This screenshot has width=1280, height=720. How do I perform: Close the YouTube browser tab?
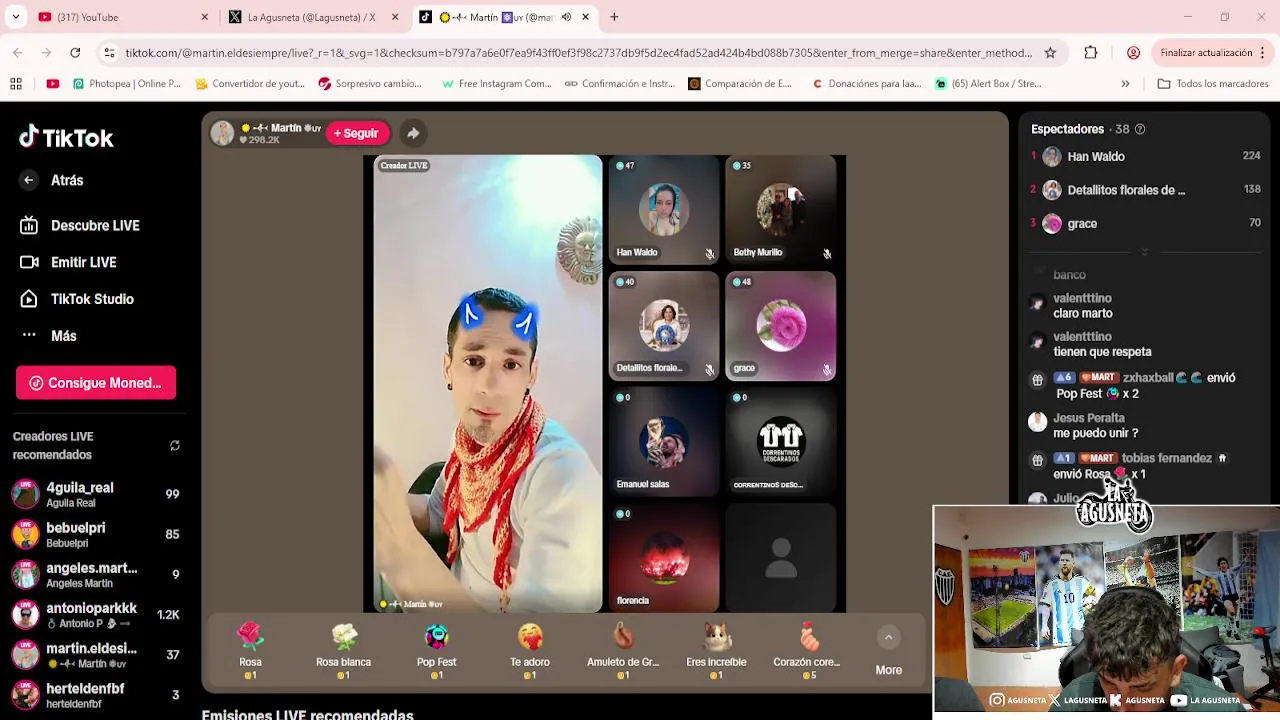click(205, 17)
